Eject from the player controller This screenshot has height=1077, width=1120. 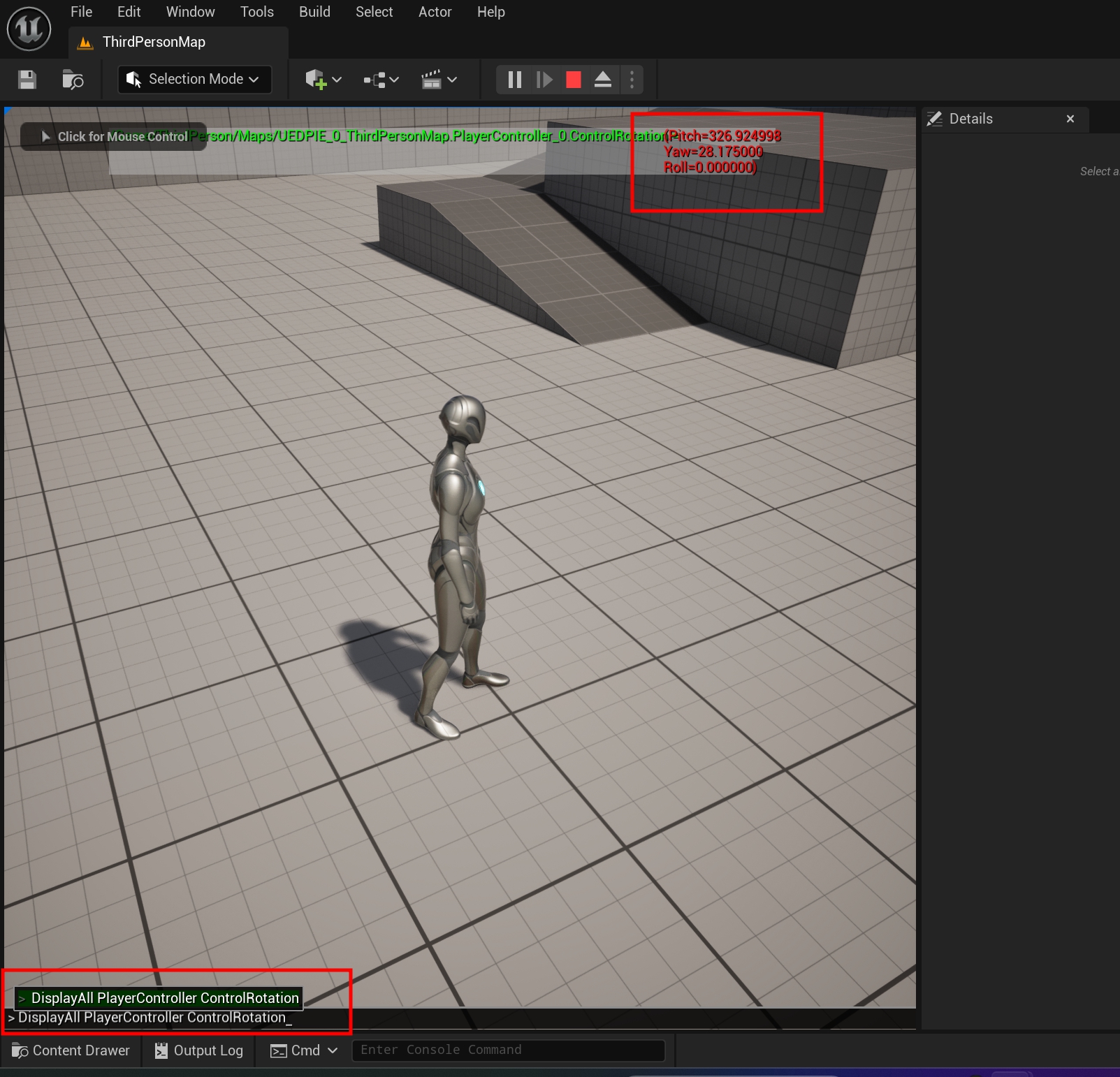click(603, 80)
